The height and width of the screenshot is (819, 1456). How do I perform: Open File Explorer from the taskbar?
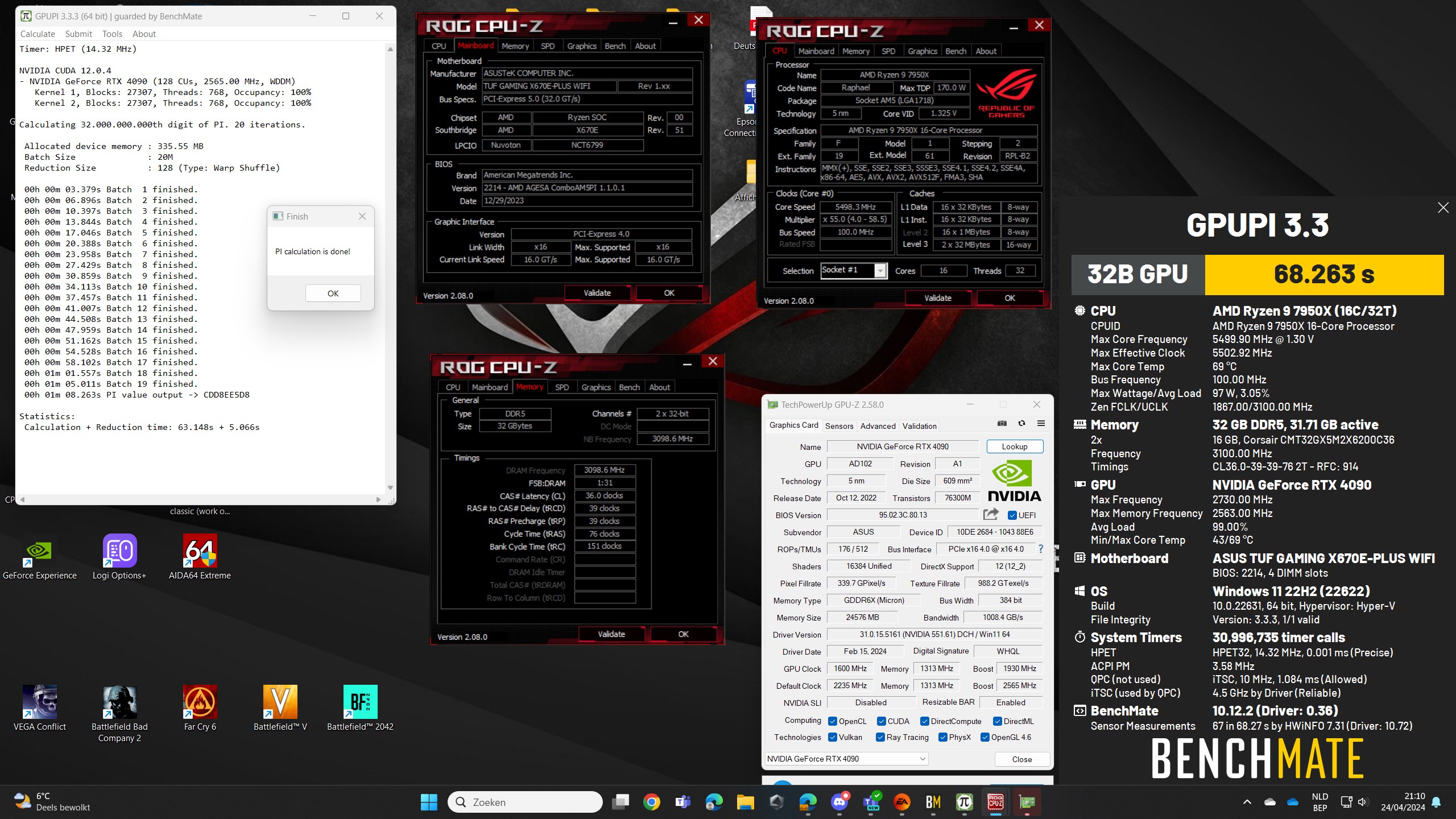pos(745,802)
